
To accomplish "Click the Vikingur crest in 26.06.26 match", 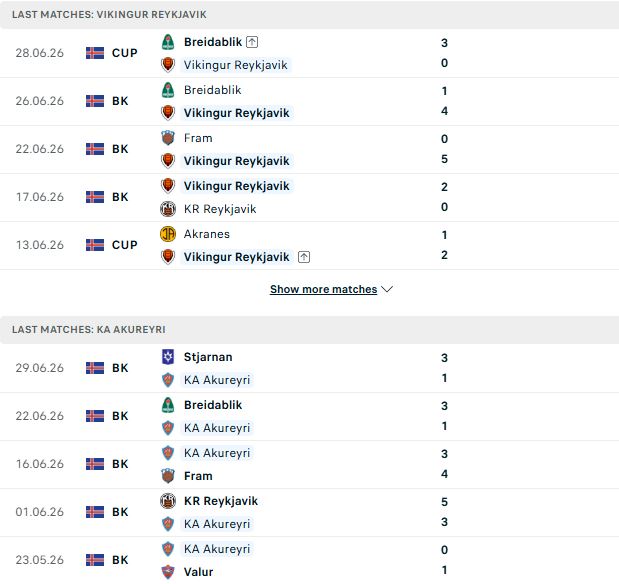I will [168, 113].
